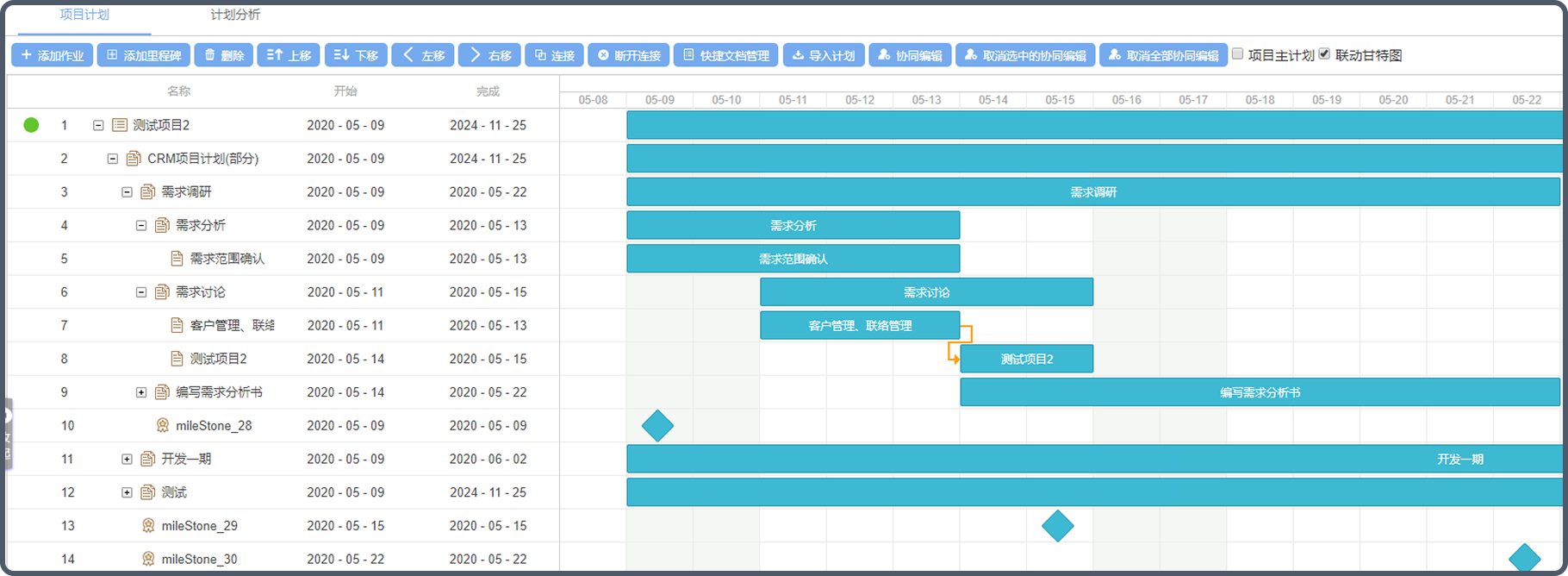Indent task using 右移
Image resolution: width=1568 pixels, height=576 pixels.
[489, 55]
